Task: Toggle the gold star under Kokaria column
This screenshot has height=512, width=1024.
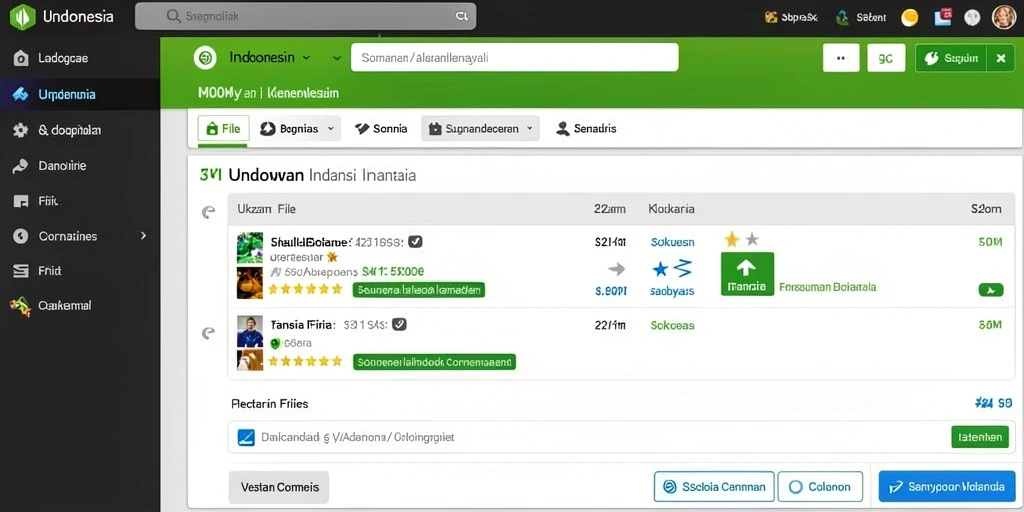Action: (x=732, y=240)
